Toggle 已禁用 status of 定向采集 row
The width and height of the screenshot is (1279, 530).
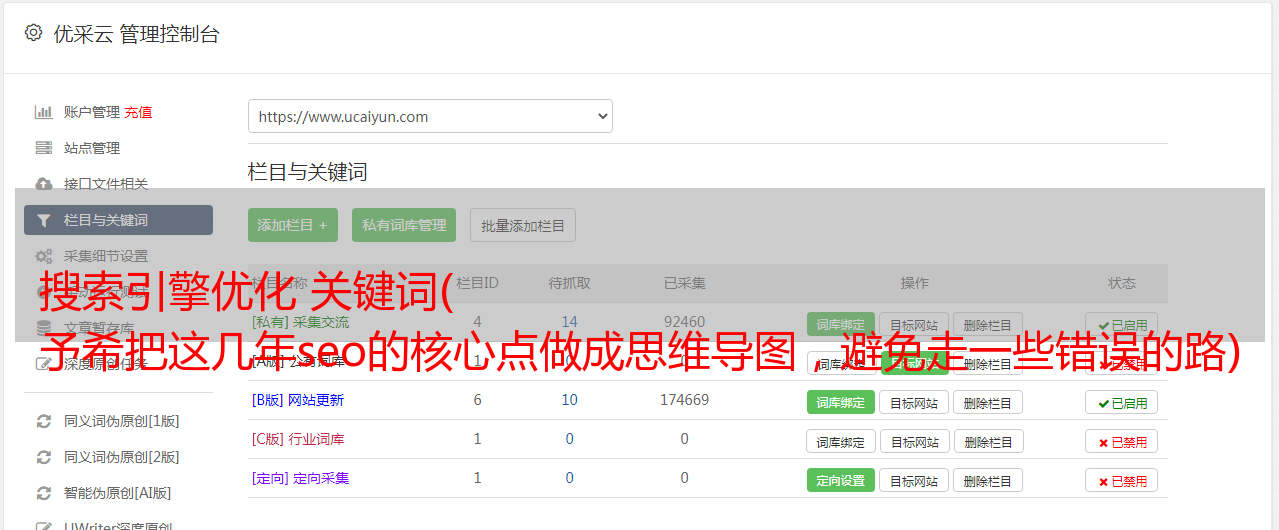1121,480
